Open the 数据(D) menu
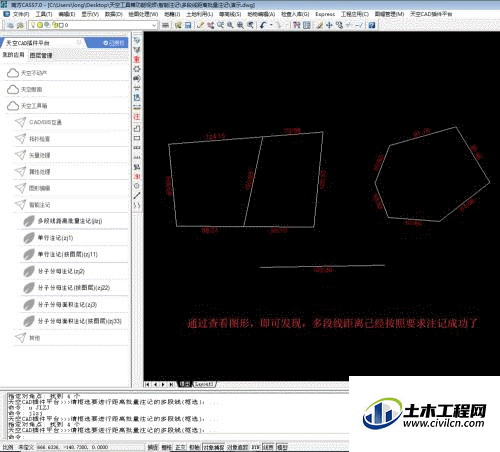The height and width of the screenshot is (452, 500). click(114, 14)
